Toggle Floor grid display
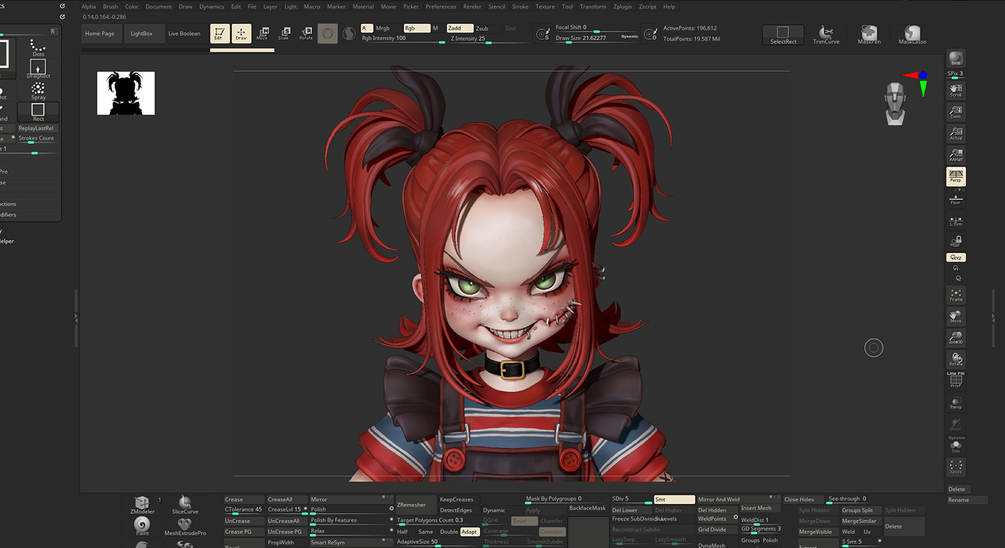 click(956, 199)
